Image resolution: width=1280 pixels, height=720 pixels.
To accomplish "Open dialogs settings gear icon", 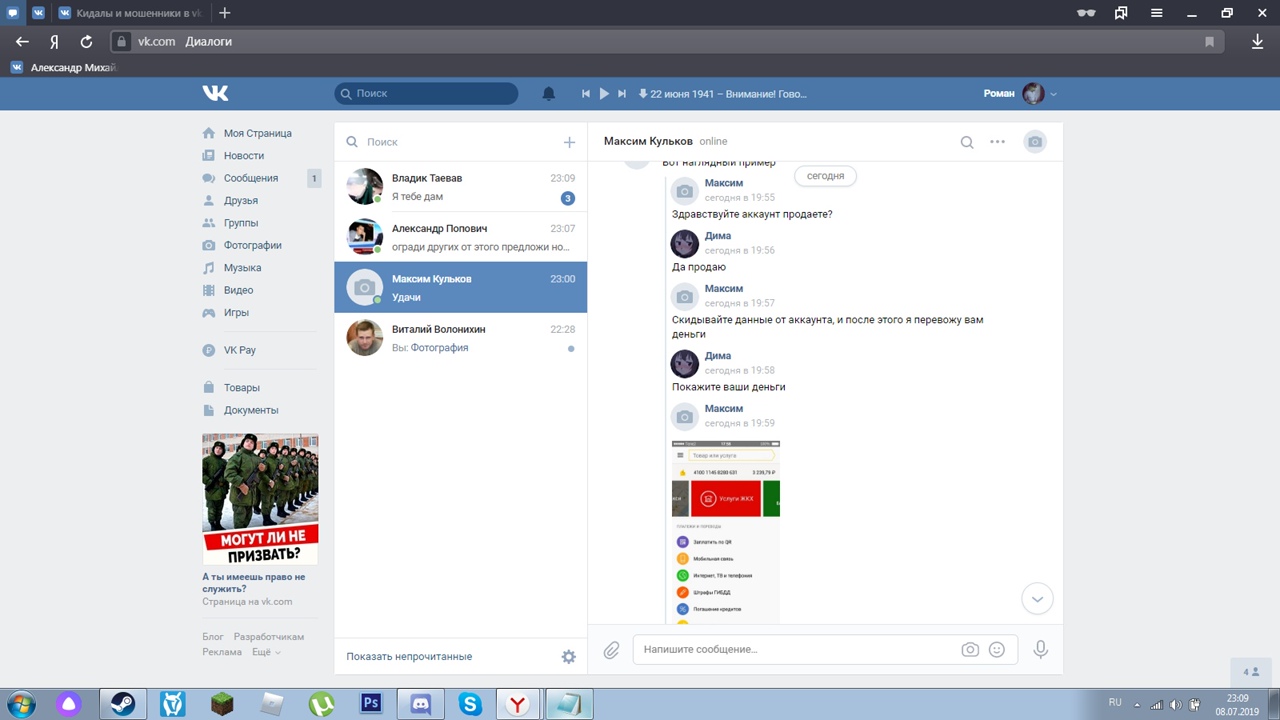I will 568,657.
